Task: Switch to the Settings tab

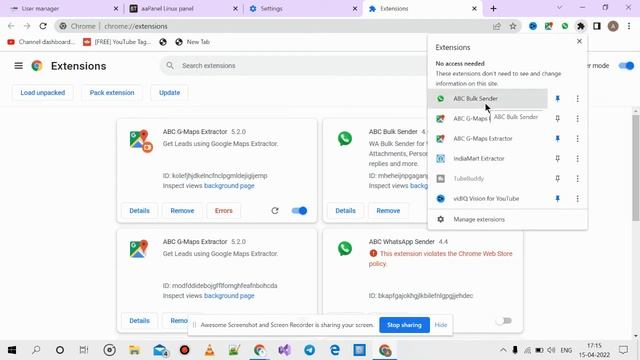Action: pyautogui.click(x=303, y=9)
